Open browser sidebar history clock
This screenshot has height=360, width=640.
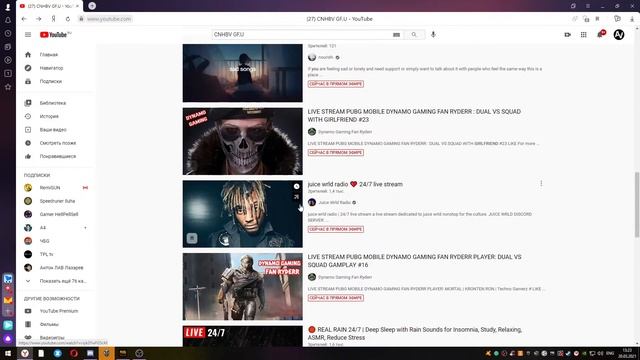pos(8,33)
